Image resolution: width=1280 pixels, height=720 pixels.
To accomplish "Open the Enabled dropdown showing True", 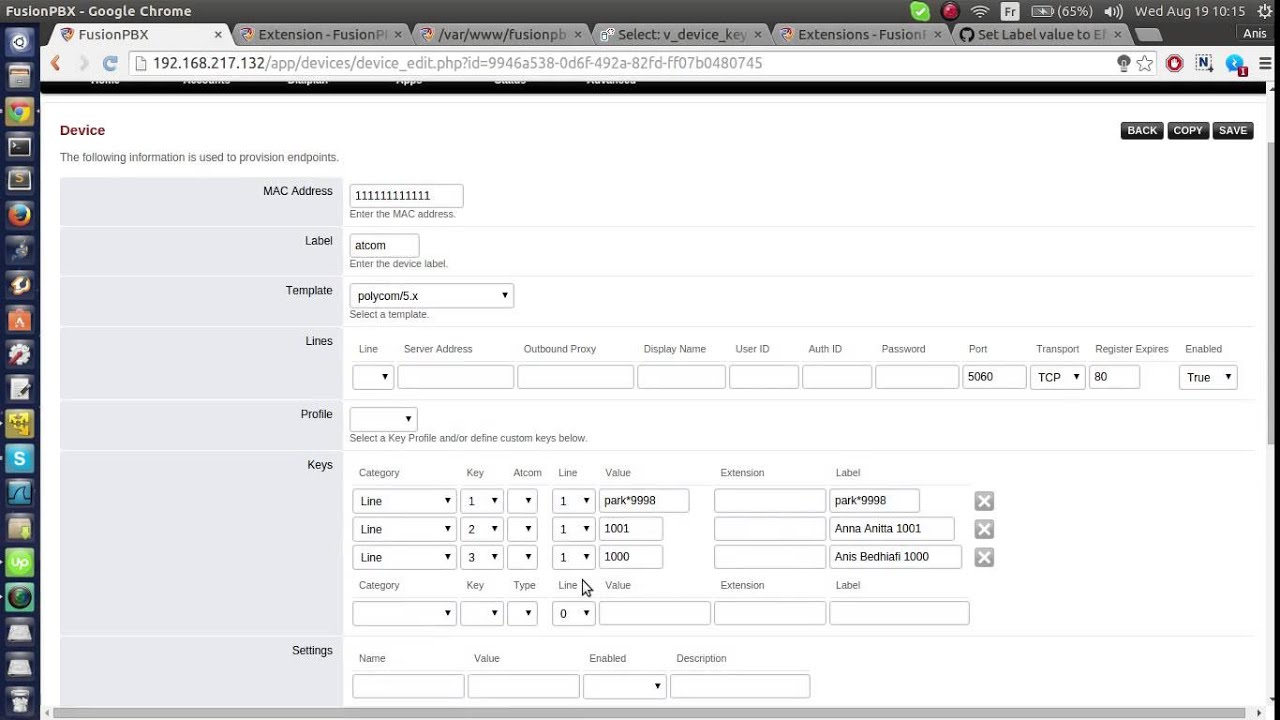I will pyautogui.click(x=1208, y=377).
